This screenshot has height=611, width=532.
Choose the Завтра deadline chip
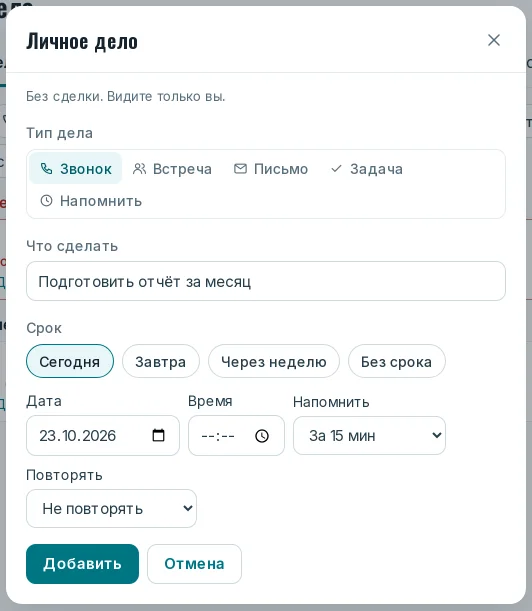161,361
